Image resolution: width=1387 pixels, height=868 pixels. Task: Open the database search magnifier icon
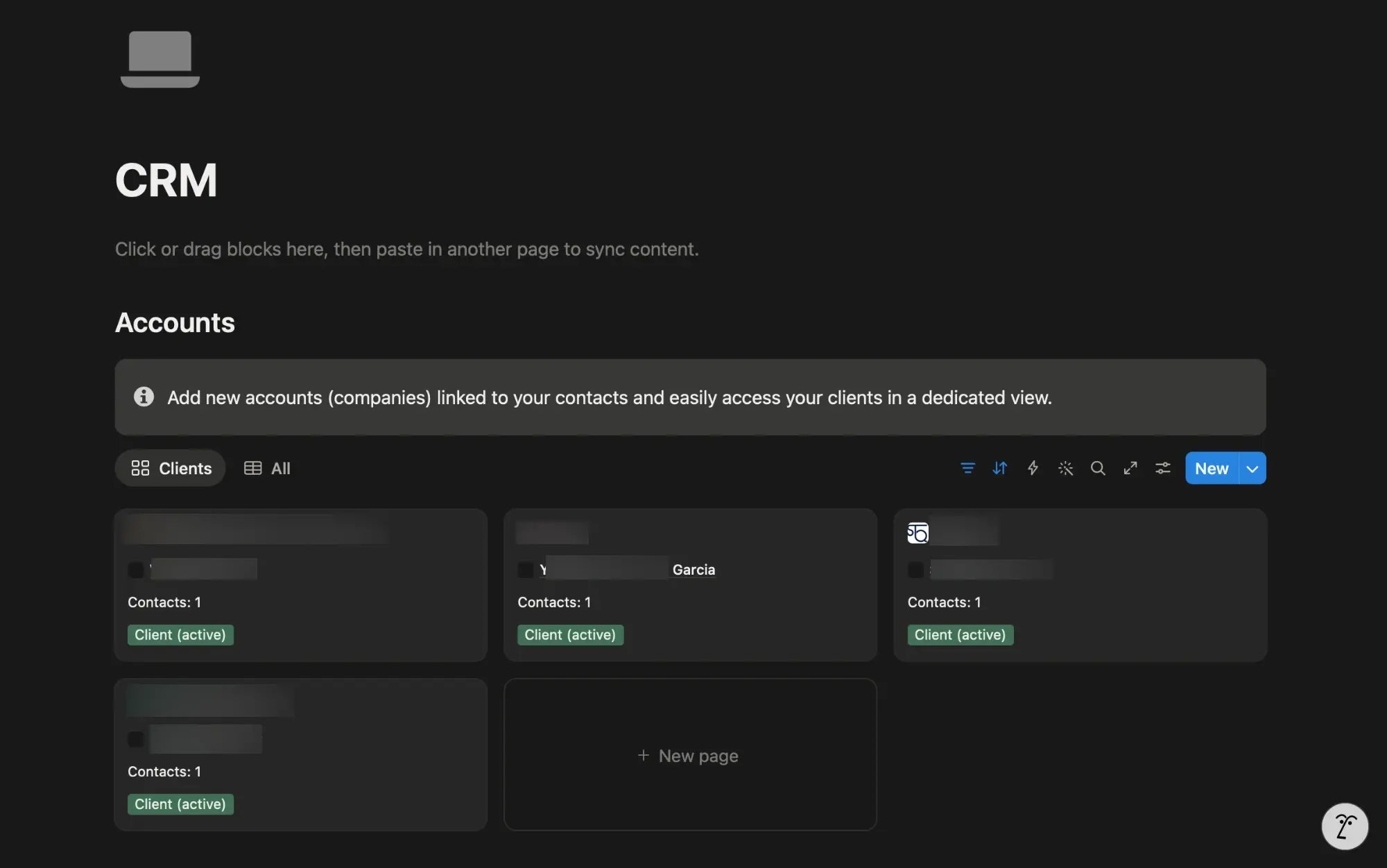click(1098, 468)
